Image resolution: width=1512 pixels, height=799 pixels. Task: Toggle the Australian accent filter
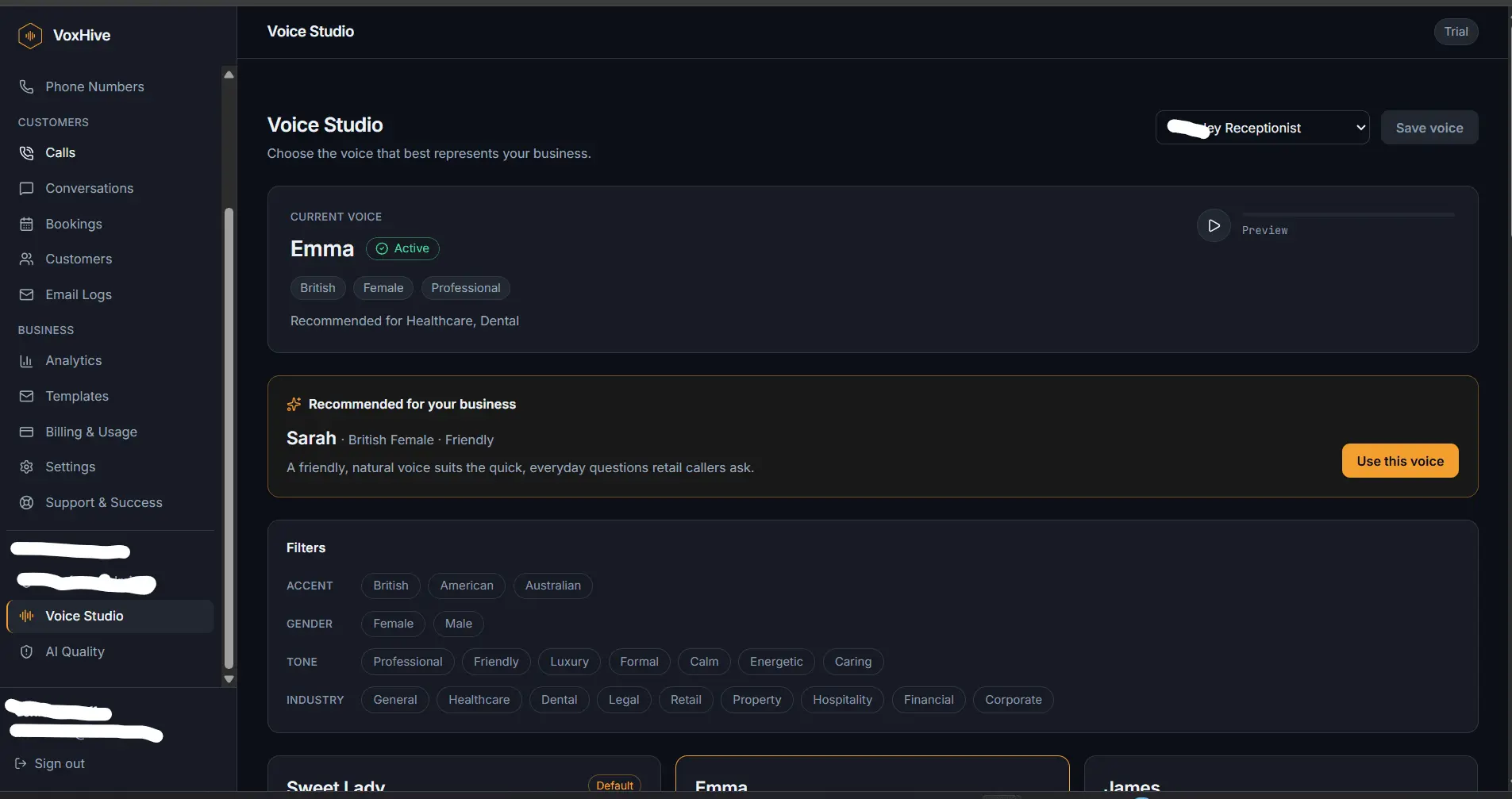click(x=553, y=586)
